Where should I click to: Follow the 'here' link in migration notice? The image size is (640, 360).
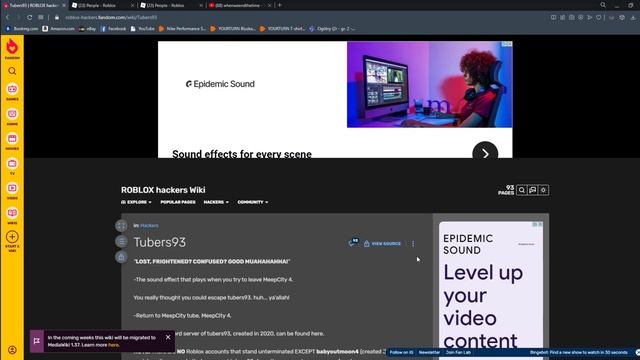tap(113, 345)
